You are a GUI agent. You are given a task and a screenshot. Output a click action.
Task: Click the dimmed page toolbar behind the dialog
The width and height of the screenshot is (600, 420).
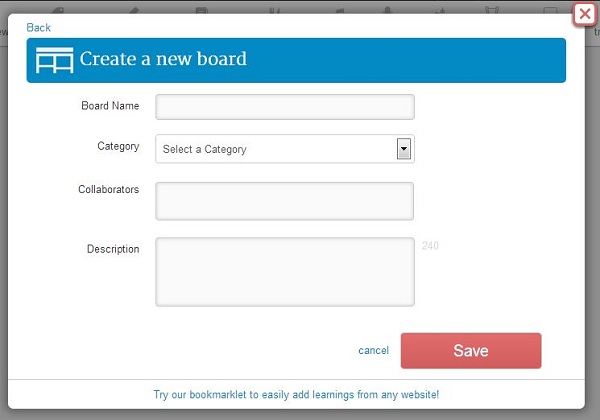(x=300, y=7)
